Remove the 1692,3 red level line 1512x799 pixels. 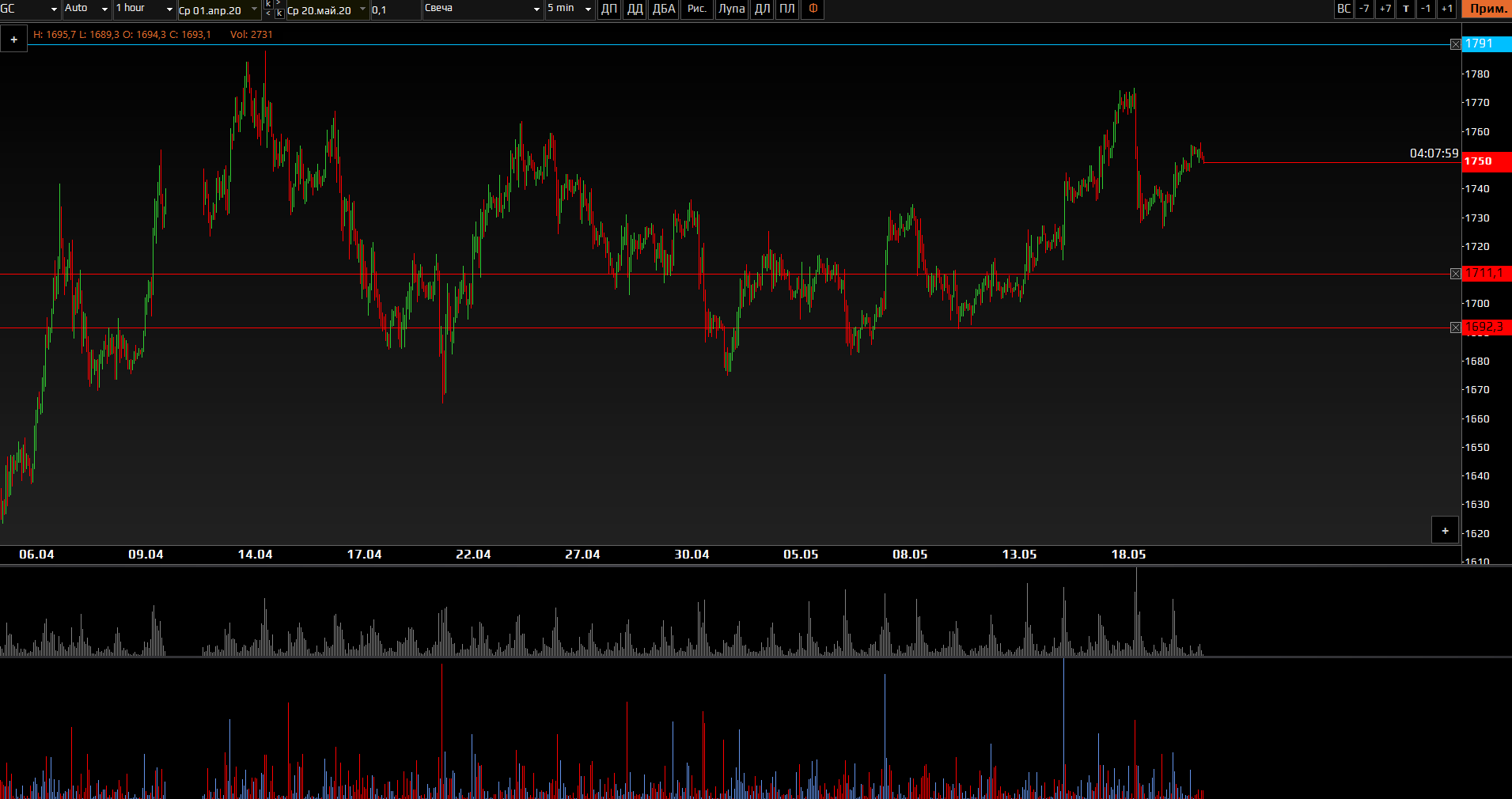coord(1455,328)
